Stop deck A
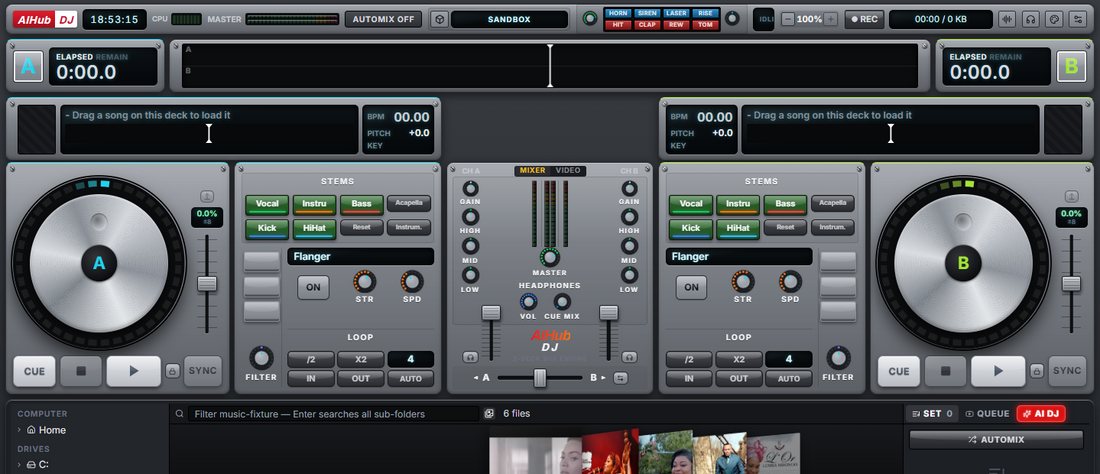The image size is (1100, 474). [81, 371]
